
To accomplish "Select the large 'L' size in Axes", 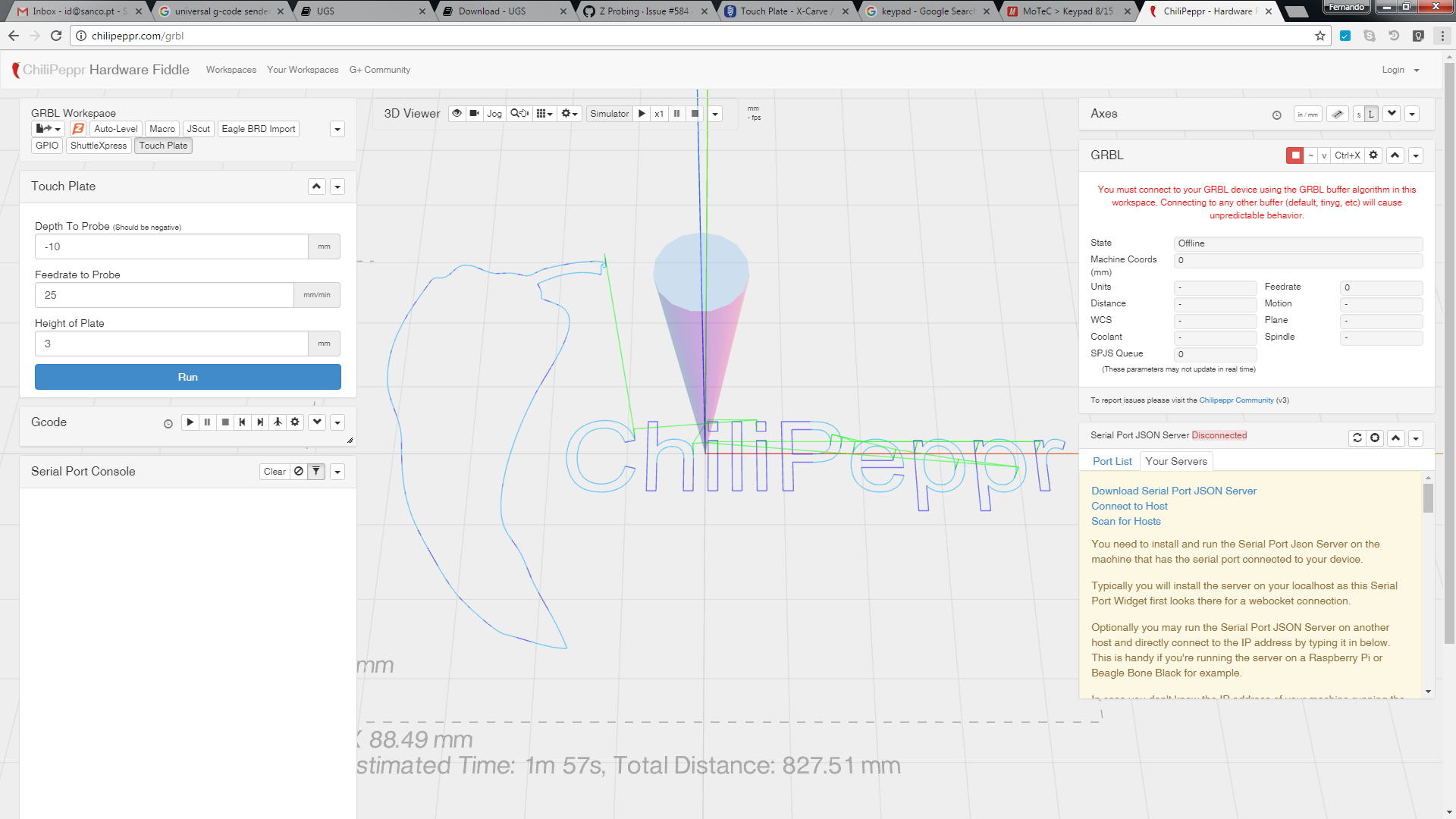I will pos(1371,114).
